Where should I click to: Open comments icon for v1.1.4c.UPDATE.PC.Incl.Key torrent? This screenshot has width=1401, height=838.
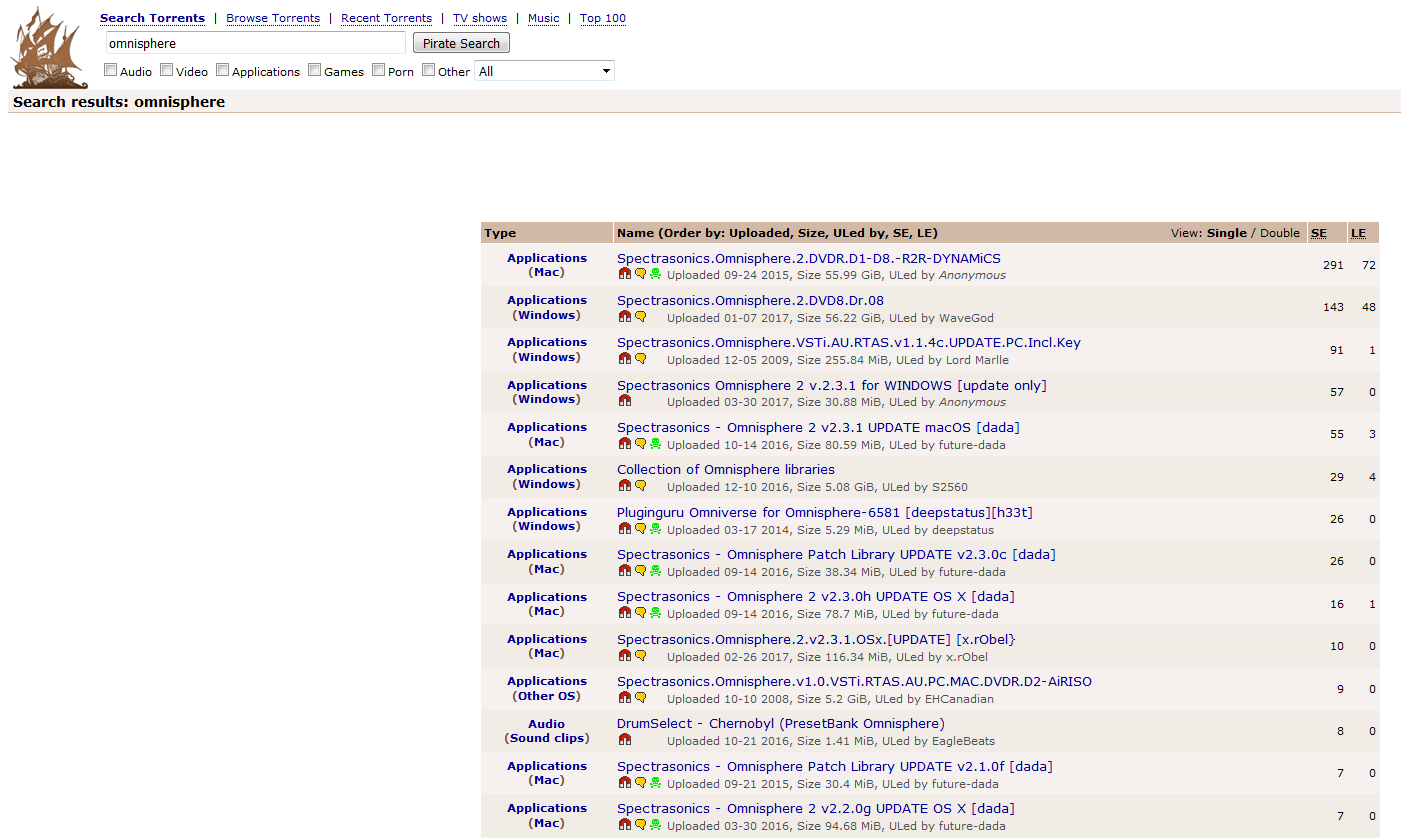tap(641, 358)
